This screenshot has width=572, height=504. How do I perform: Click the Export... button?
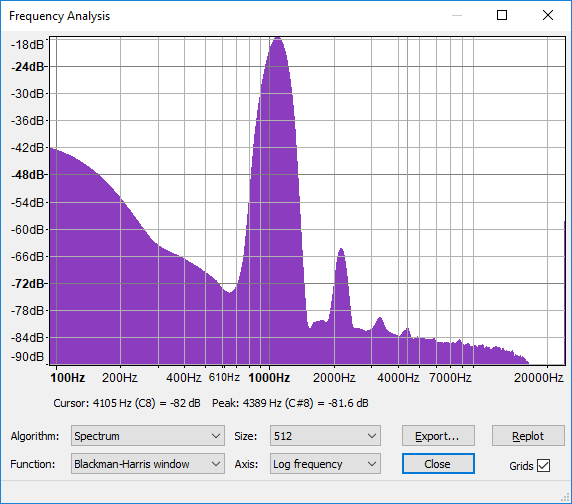(438, 435)
